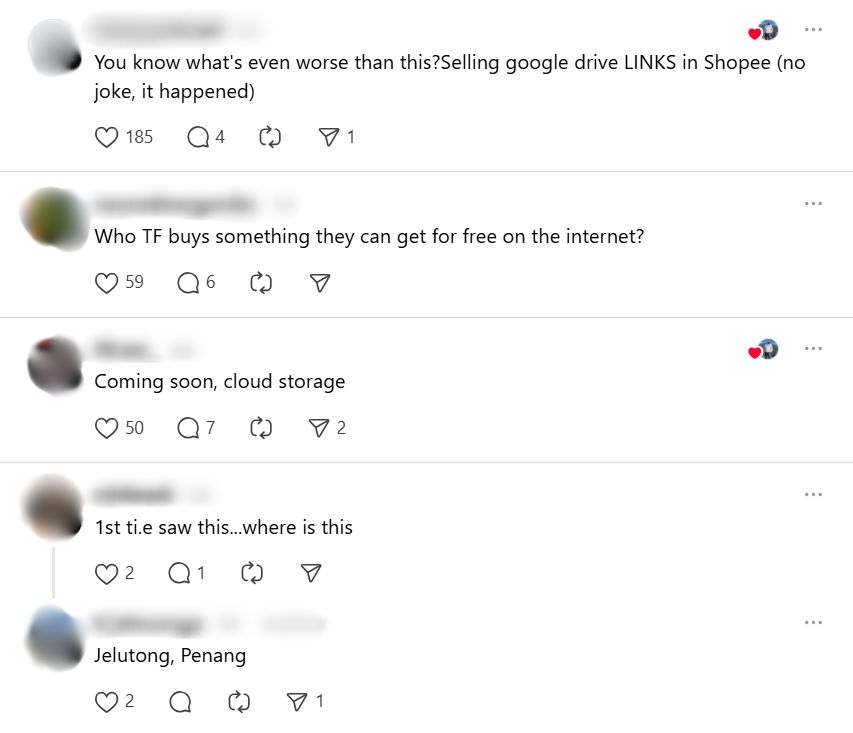853x733 pixels.
Task: Like the 'Who TF buys something' comment
Action: click(x=107, y=282)
